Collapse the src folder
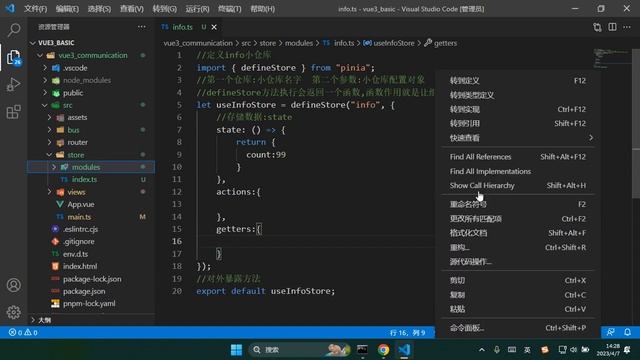Viewport: 640px width, 360px height. tap(45, 105)
